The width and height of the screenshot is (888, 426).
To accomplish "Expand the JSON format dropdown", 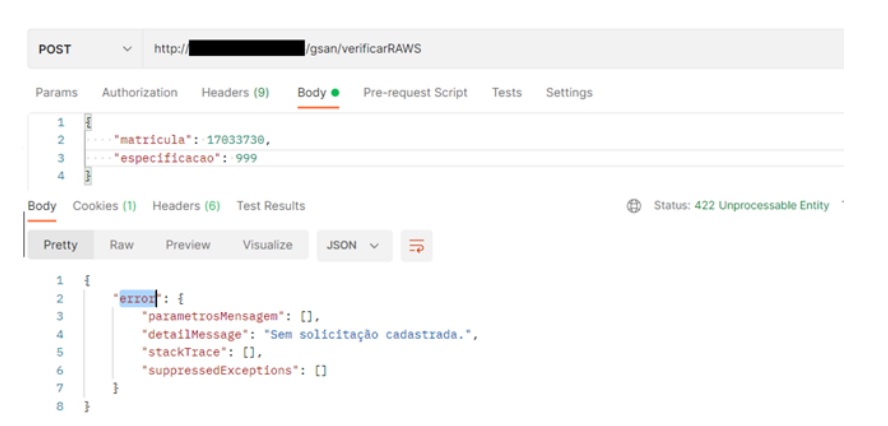I will [x=353, y=245].
